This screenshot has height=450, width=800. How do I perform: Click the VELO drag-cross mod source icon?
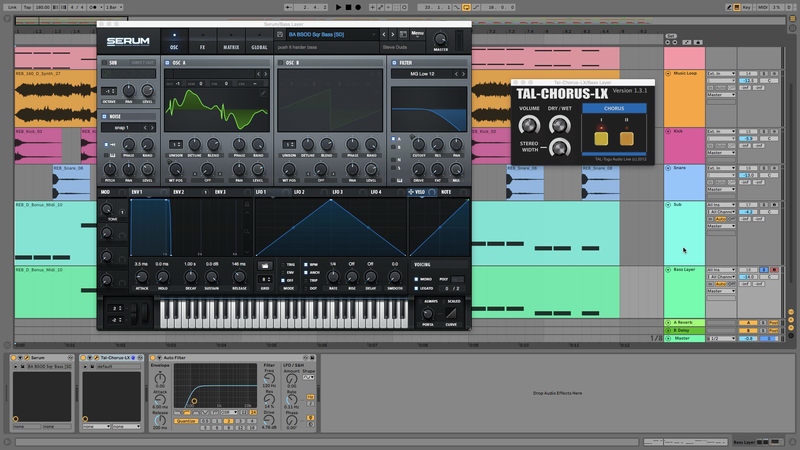coord(411,192)
